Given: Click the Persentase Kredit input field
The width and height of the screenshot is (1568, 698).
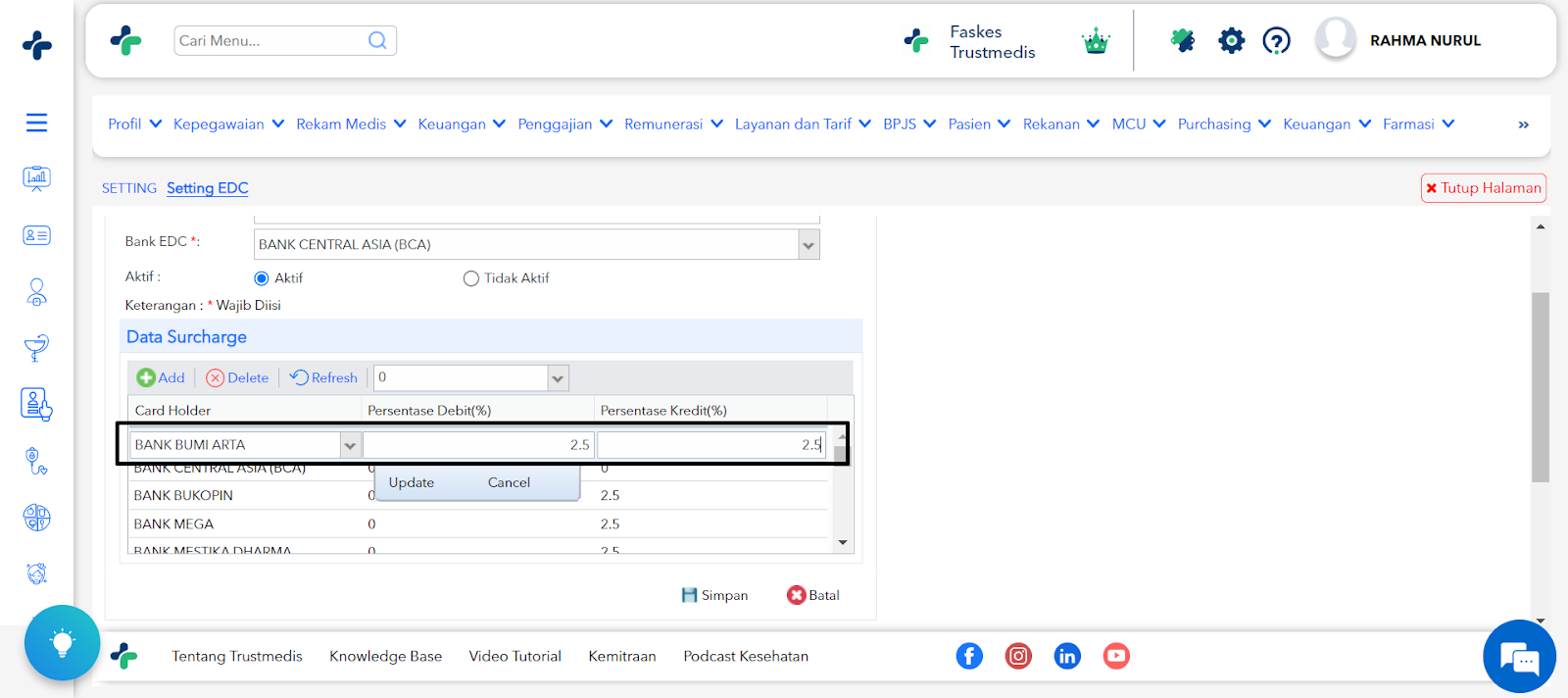Looking at the screenshot, I should 711,445.
